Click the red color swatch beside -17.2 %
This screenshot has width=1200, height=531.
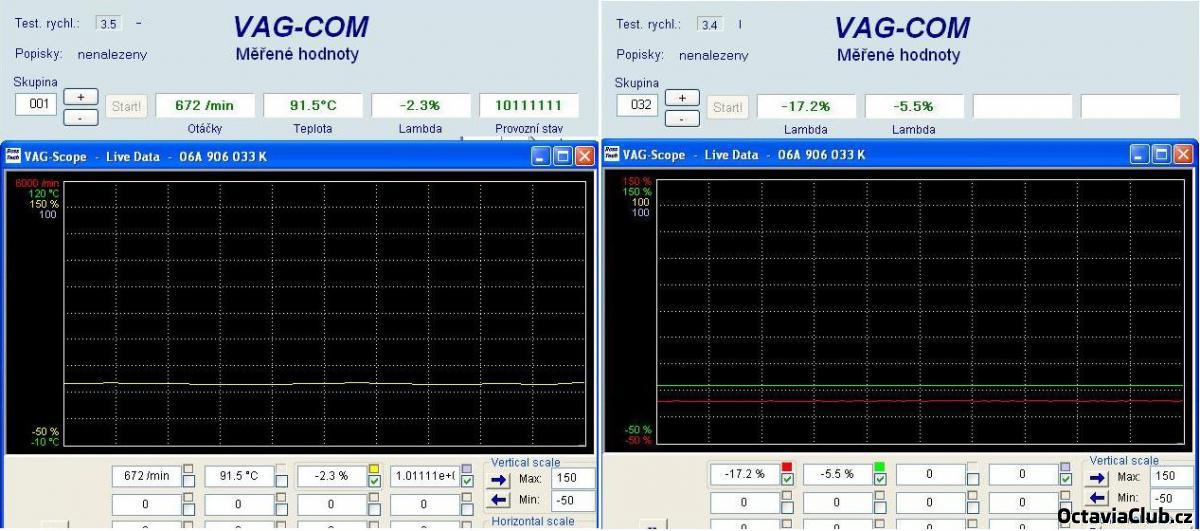787,467
